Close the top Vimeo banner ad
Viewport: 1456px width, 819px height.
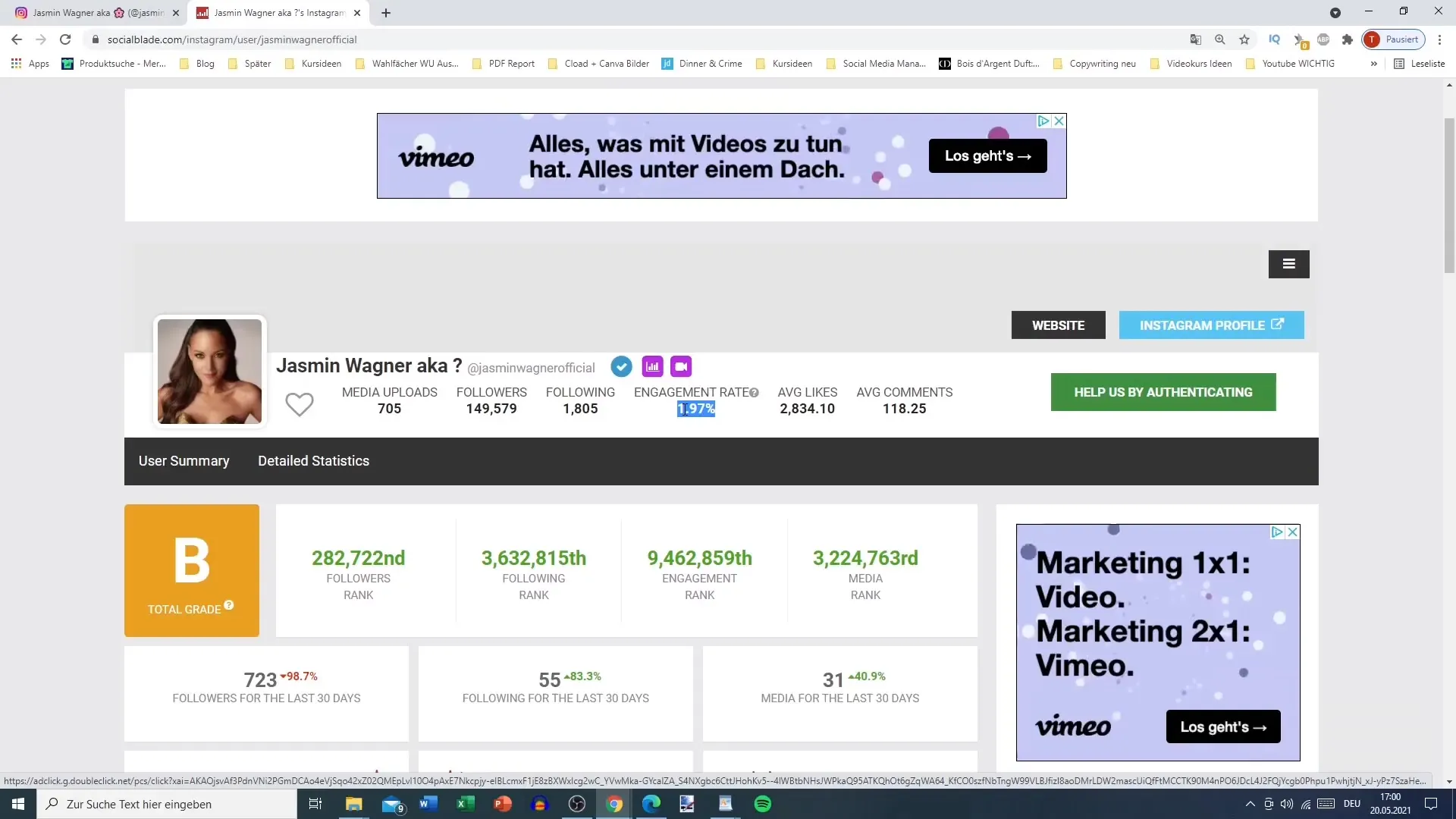(1059, 121)
